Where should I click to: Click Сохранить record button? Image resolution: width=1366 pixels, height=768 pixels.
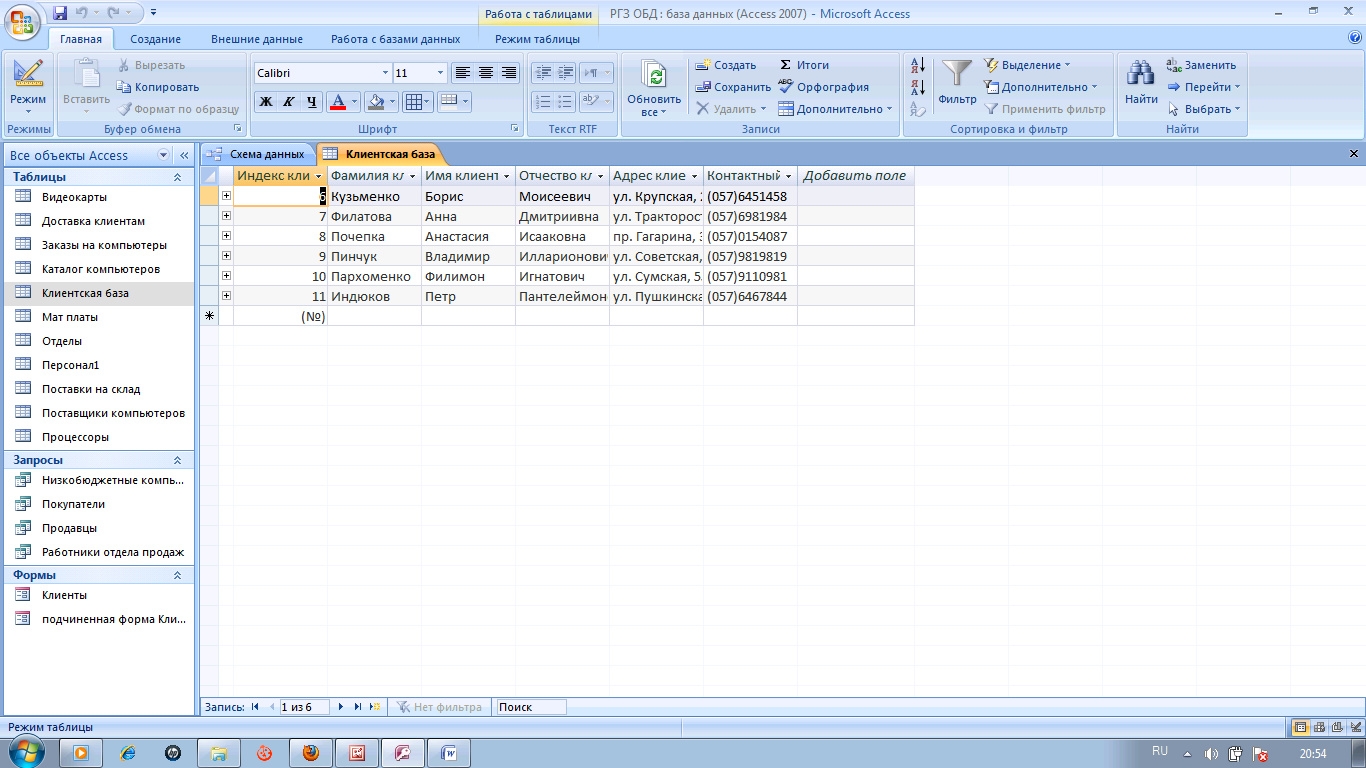[734, 87]
